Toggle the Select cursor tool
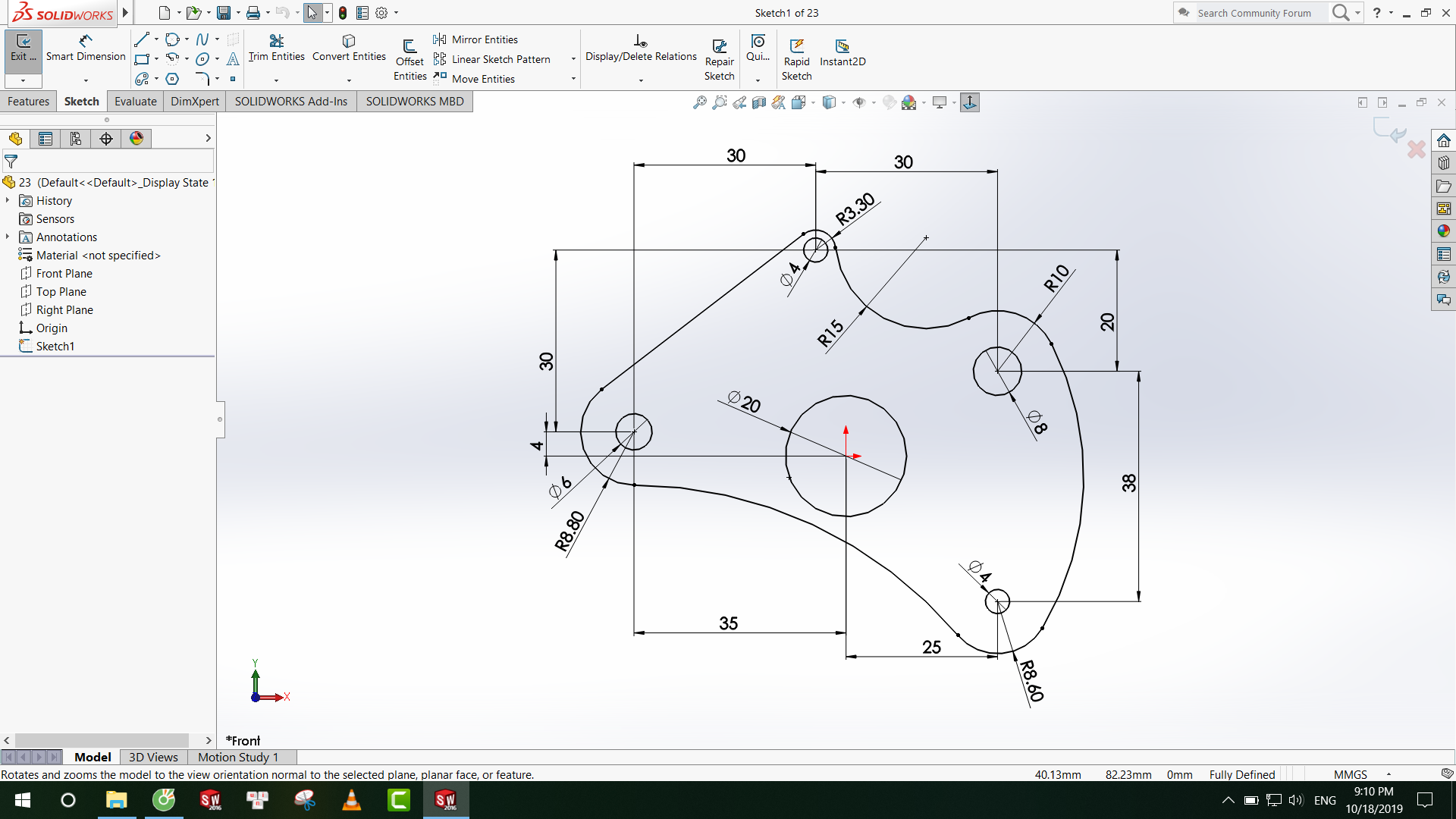1456x819 pixels. click(312, 13)
